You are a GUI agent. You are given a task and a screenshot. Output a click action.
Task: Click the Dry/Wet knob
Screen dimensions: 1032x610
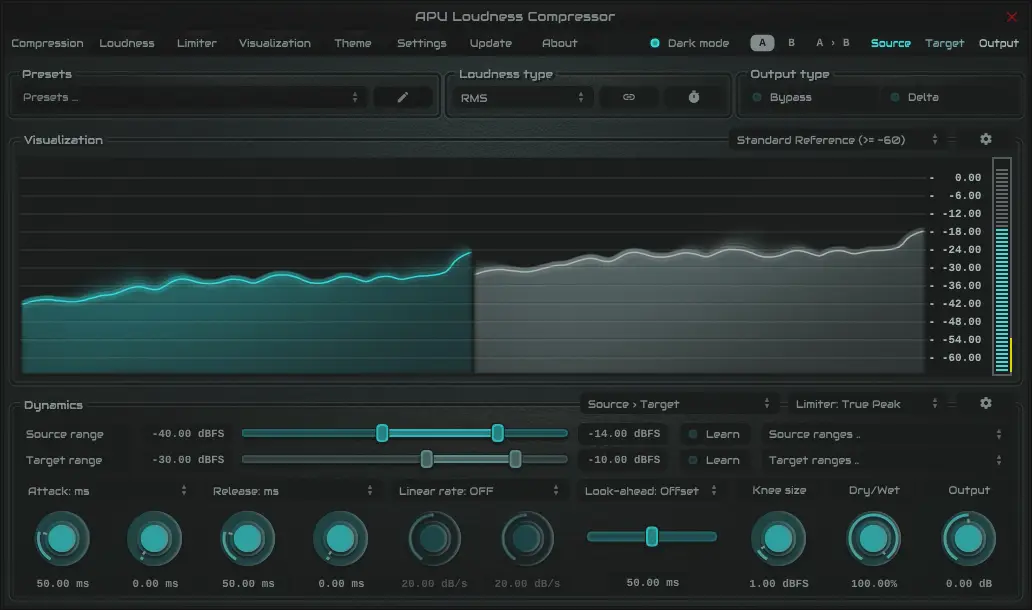click(873, 539)
